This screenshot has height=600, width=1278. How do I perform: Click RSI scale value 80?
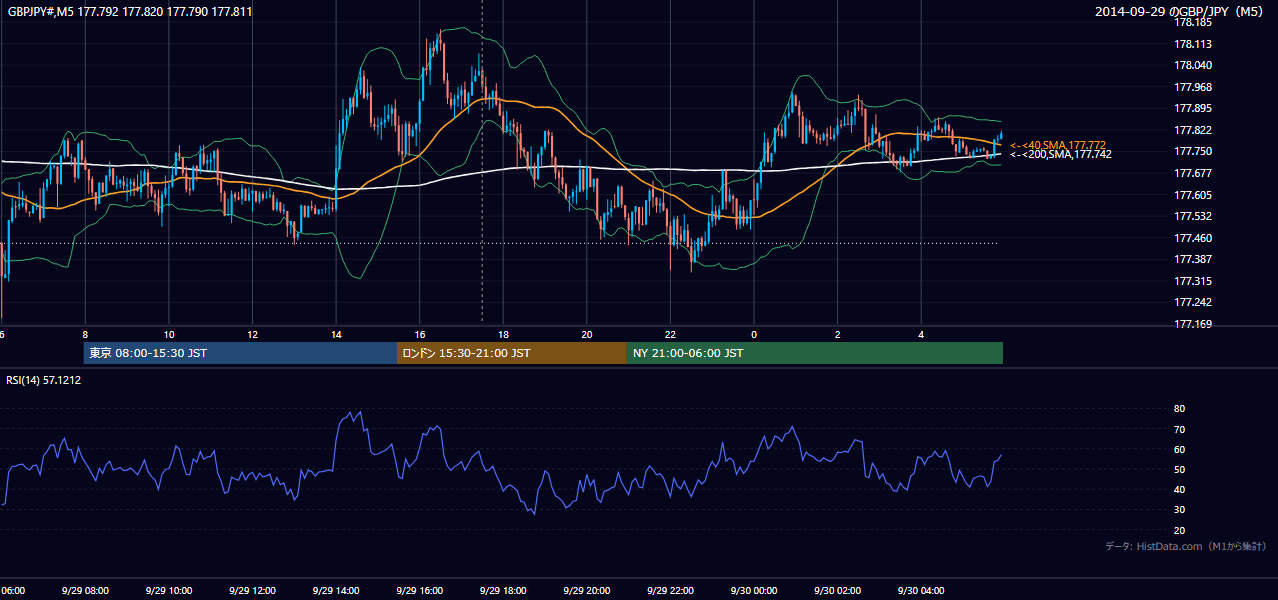click(1179, 409)
